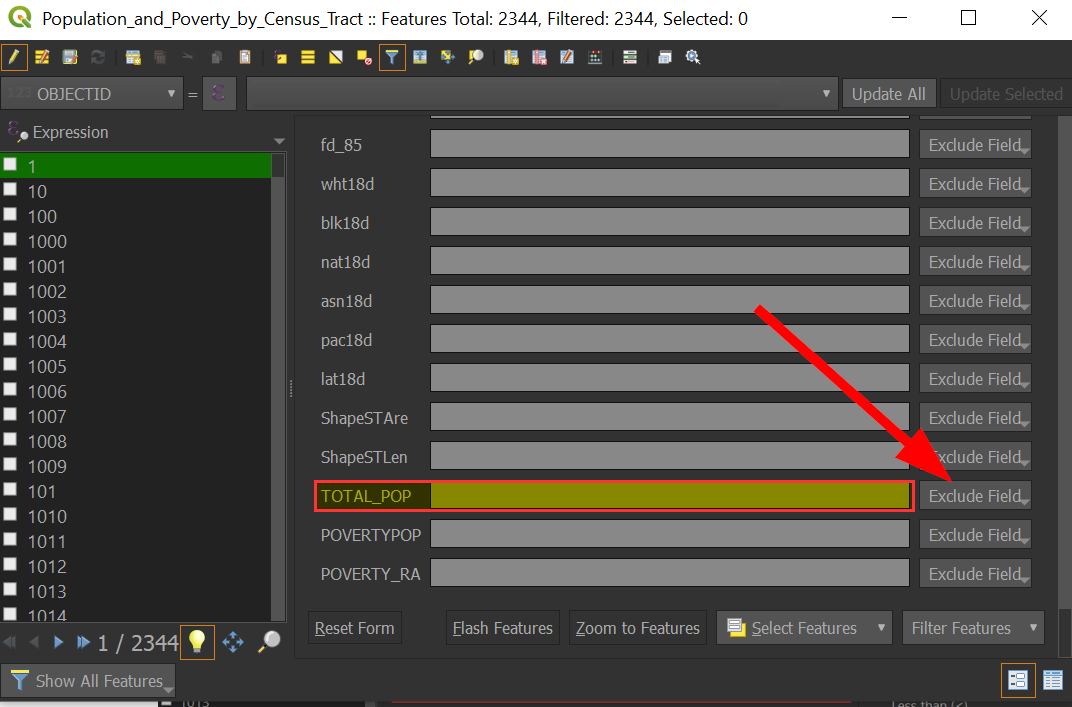Toggle editing mode with the pencil icon

click(14, 57)
